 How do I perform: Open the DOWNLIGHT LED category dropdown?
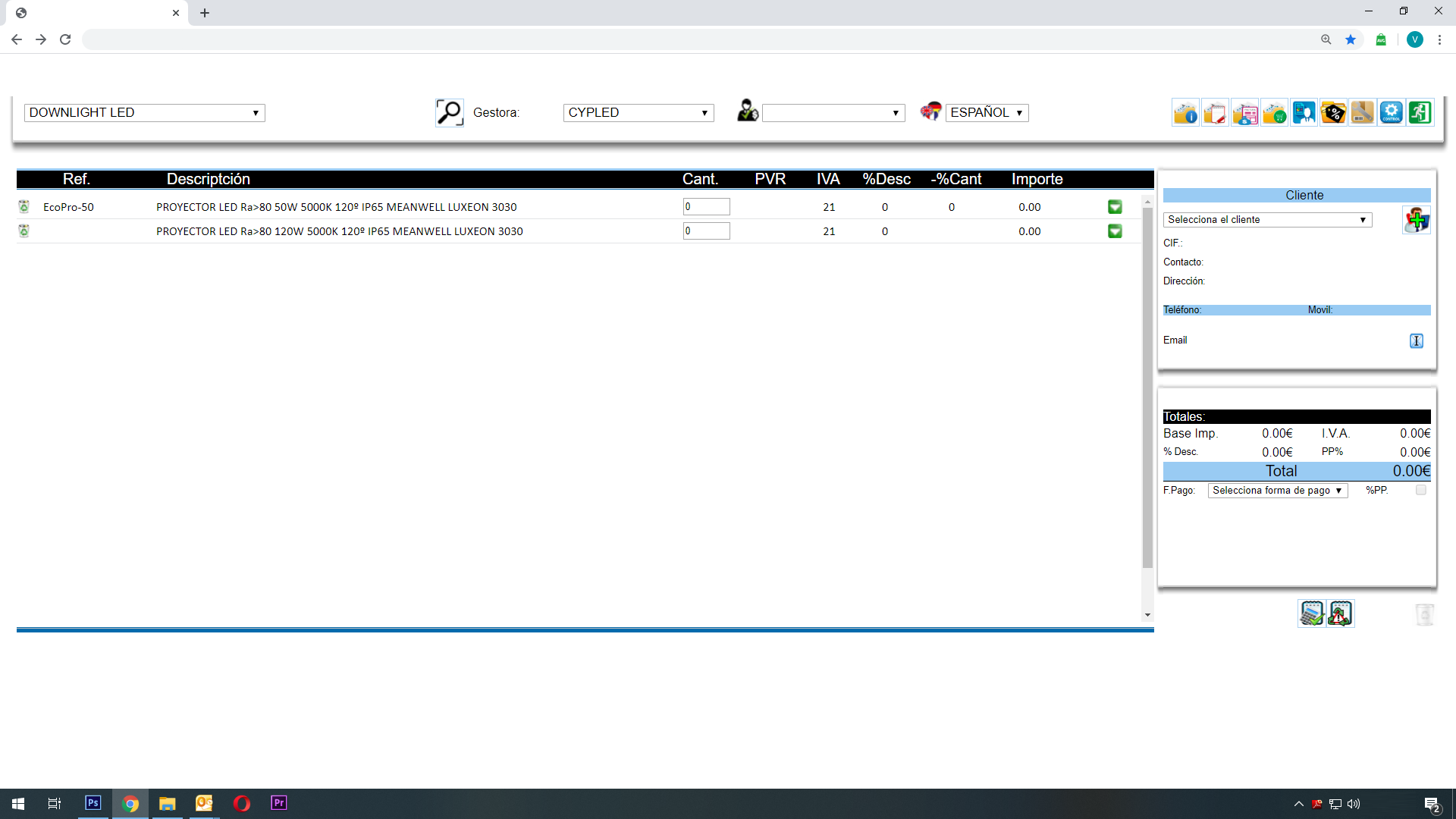click(x=144, y=113)
